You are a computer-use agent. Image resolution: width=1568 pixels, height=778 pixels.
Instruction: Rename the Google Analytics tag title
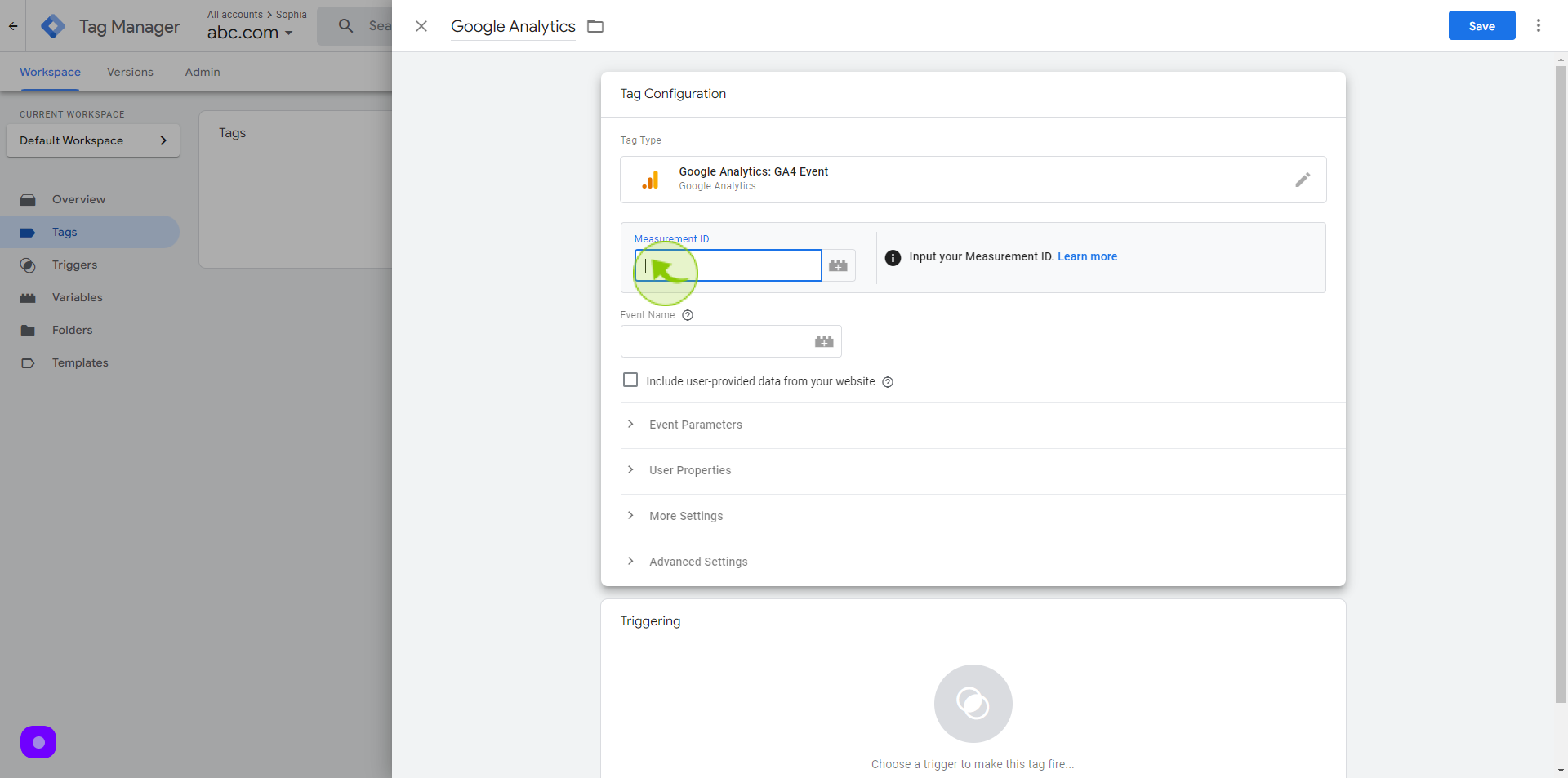513,26
